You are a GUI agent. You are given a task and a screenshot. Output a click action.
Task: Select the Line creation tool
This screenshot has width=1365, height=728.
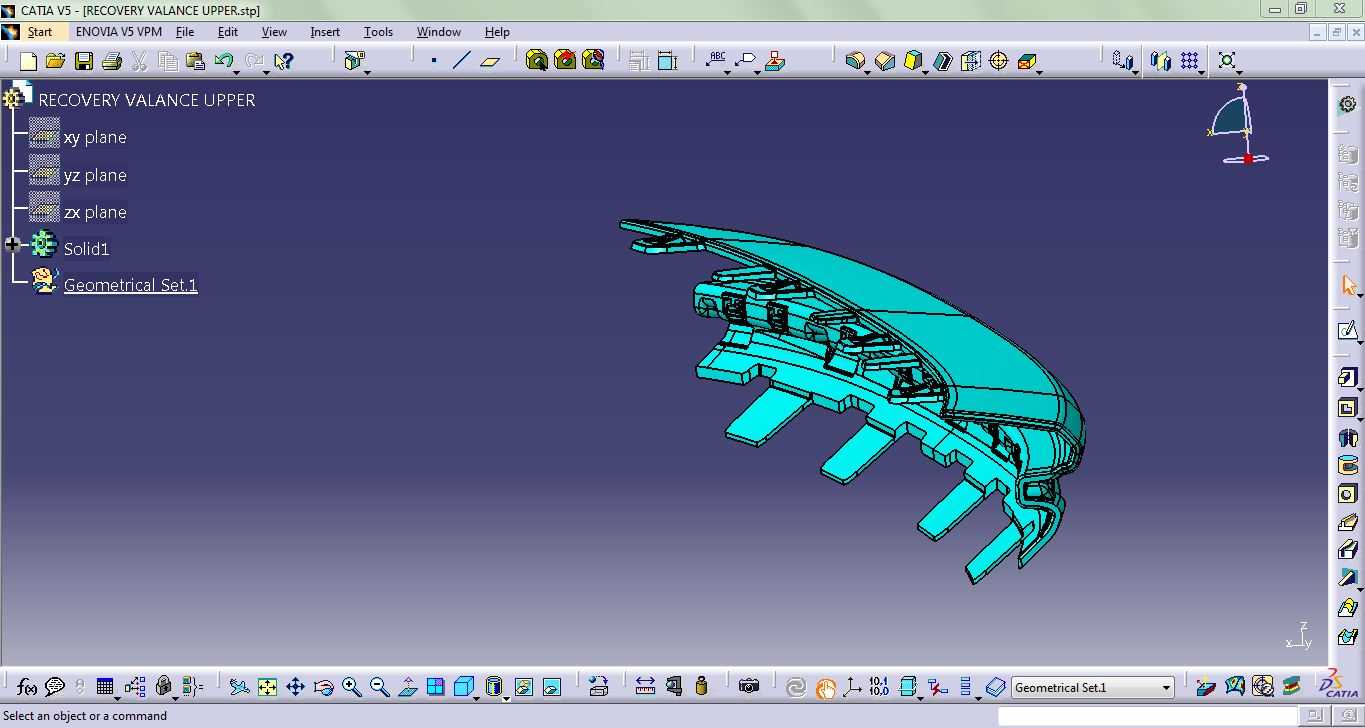coord(461,61)
